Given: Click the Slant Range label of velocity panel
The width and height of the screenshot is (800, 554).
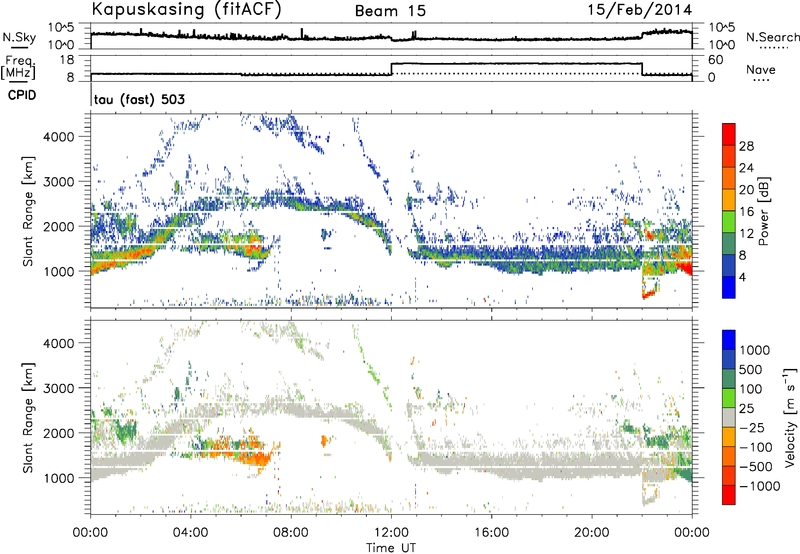Looking at the screenshot, I should click(x=28, y=418).
